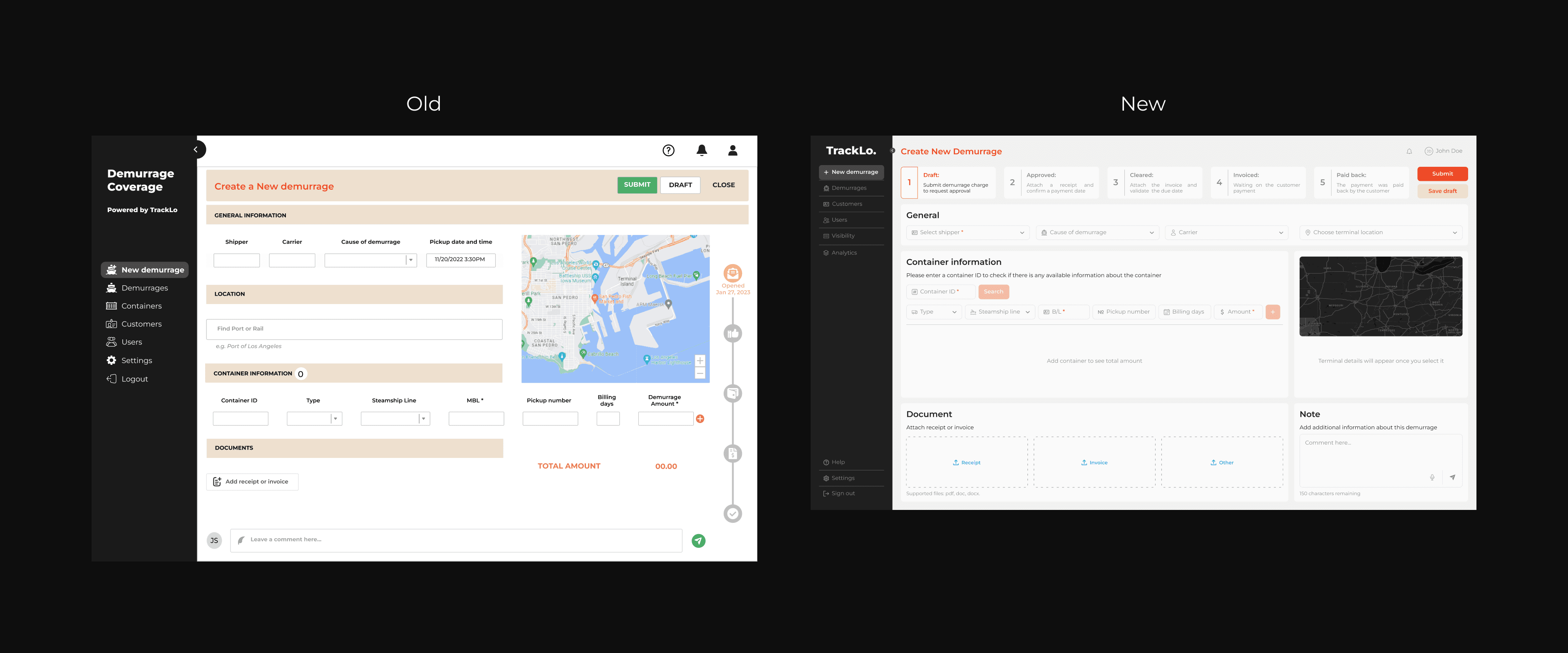
Task: Open notifications bell in old design
Action: 701,150
